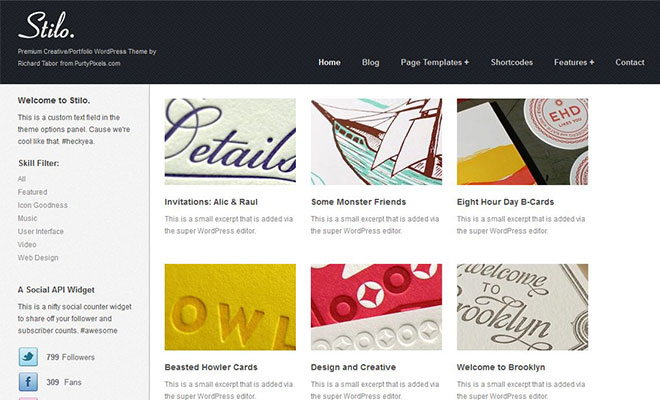Expand the Features + menu
The width and height of the screenshot is (660, 400).
[x=574, y=62]
